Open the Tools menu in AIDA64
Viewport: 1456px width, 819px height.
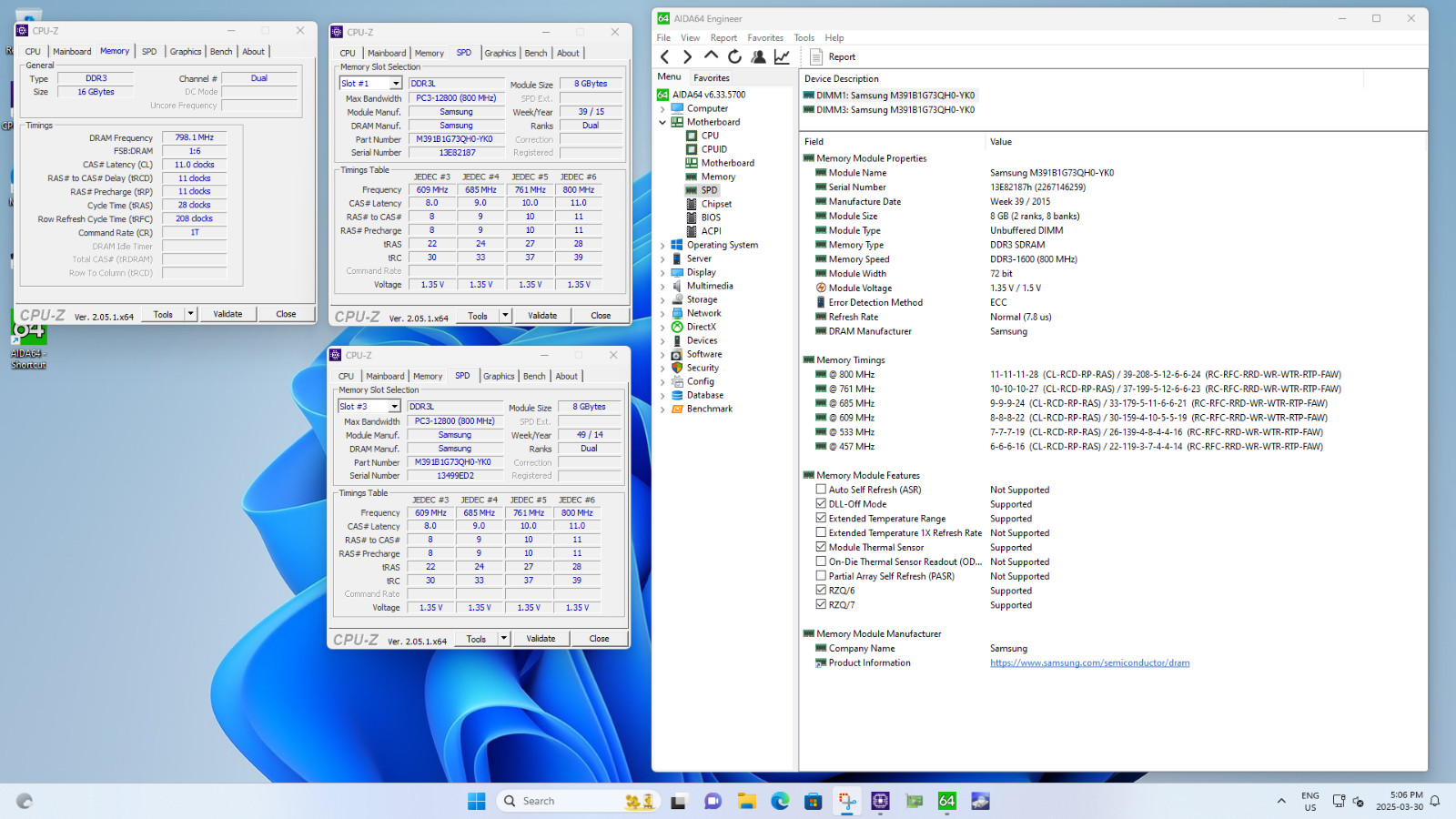804,38
